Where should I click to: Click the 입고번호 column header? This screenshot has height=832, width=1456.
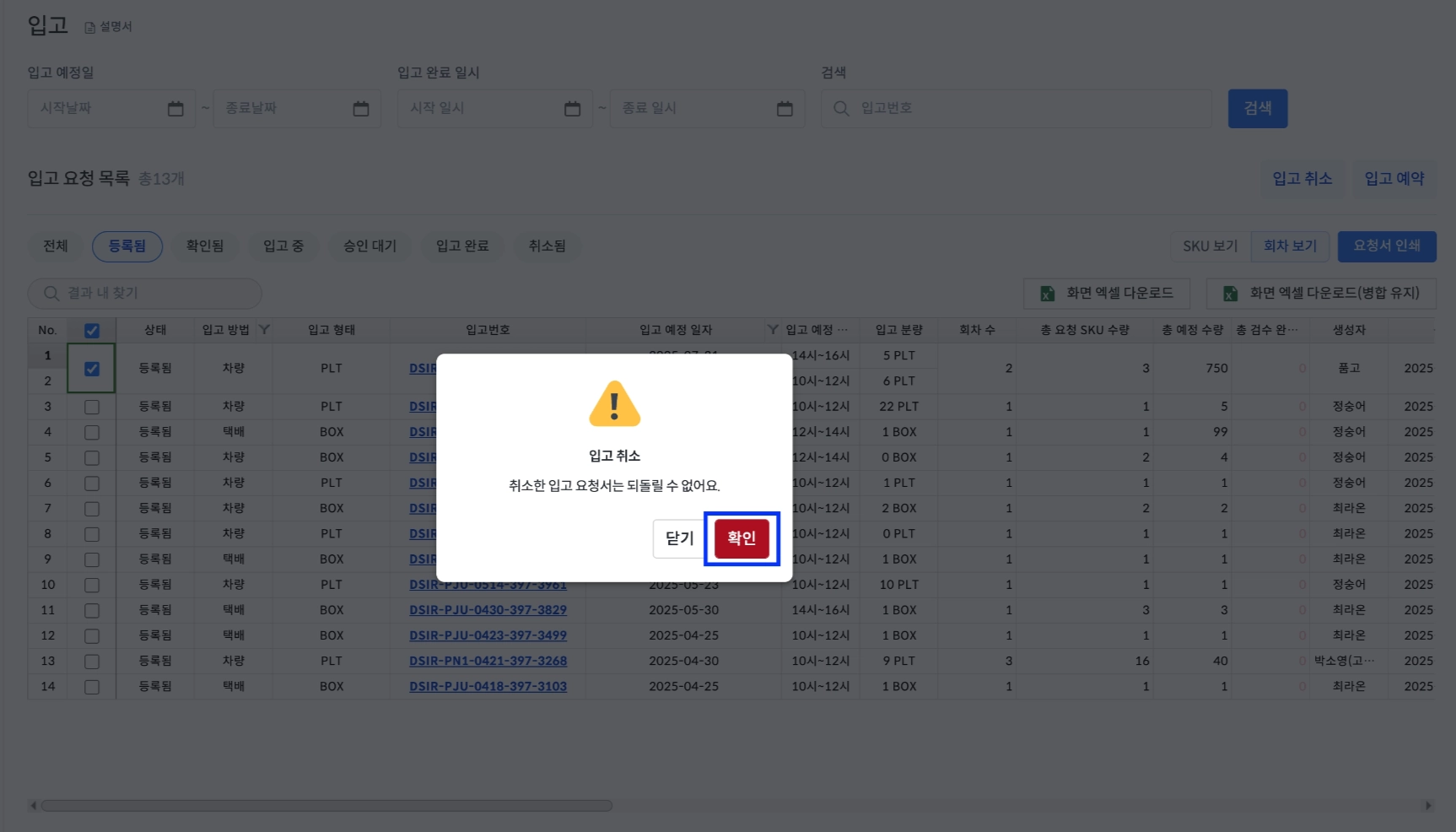[488, 330]
